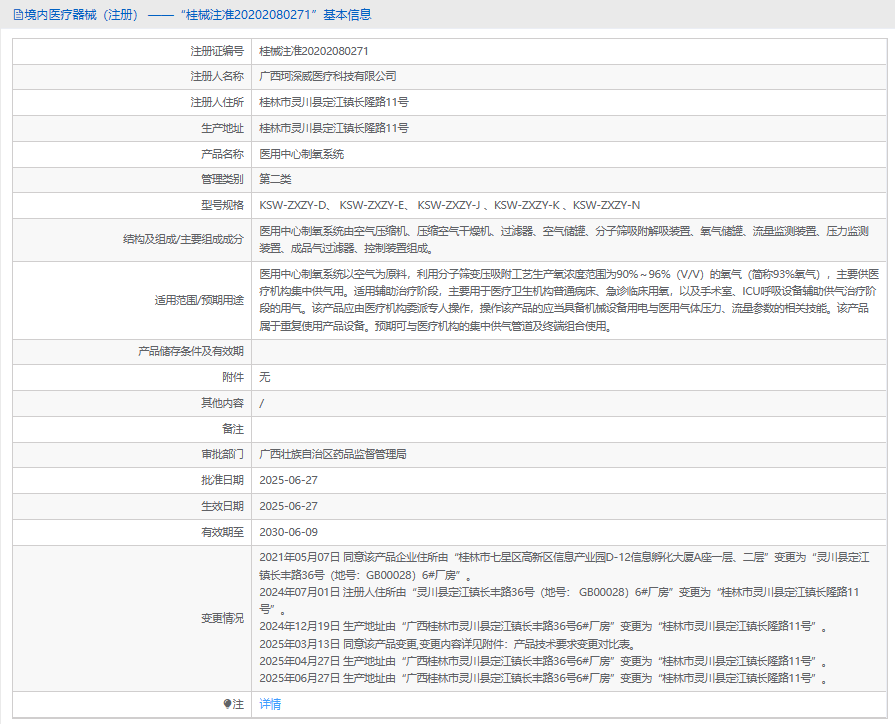Viewport: 895px width, 724px height.
Task: Click the 2024年07月01日 change record
Action: 559,601
